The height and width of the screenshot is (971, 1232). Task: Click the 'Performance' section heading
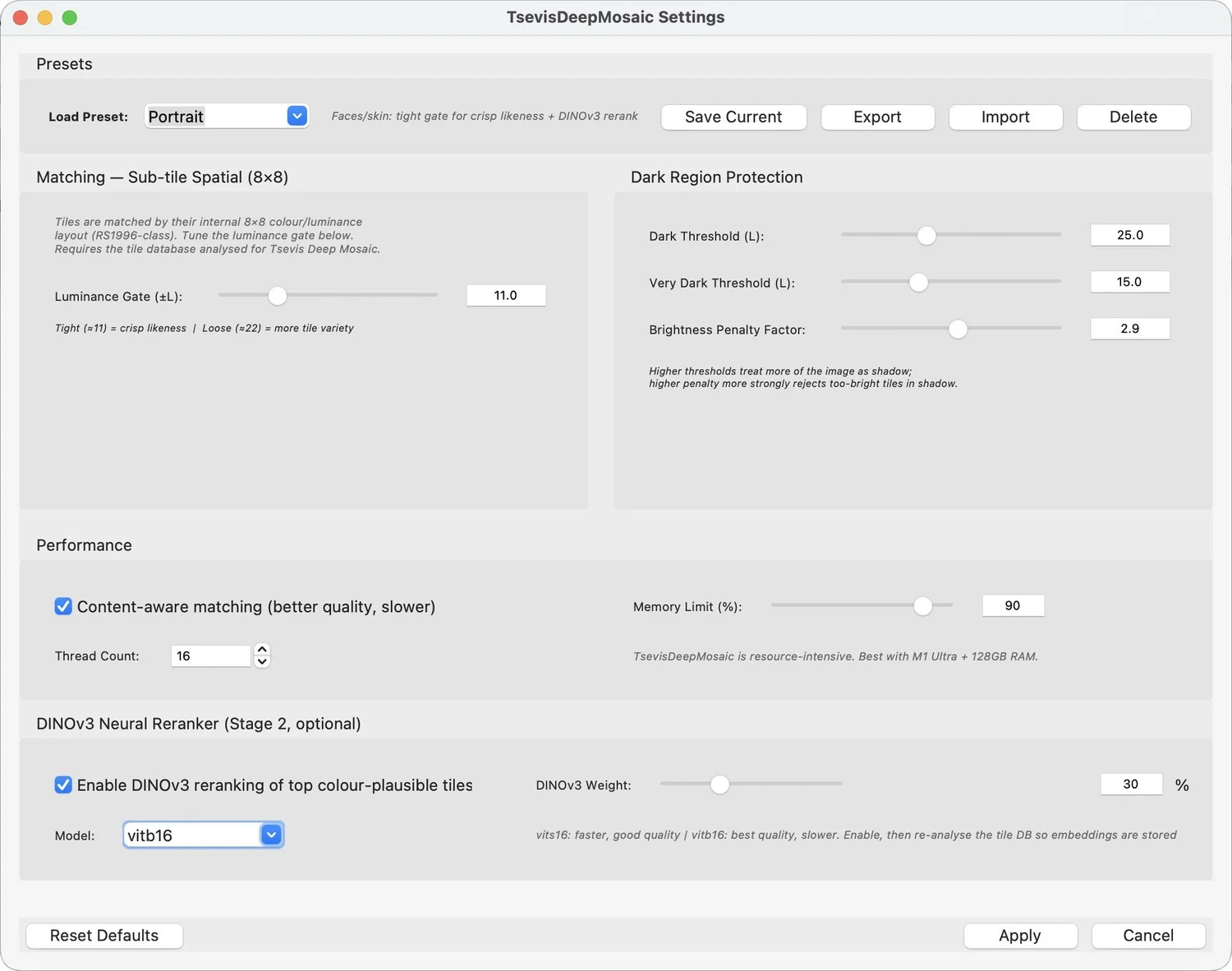(x=84, y=545)
